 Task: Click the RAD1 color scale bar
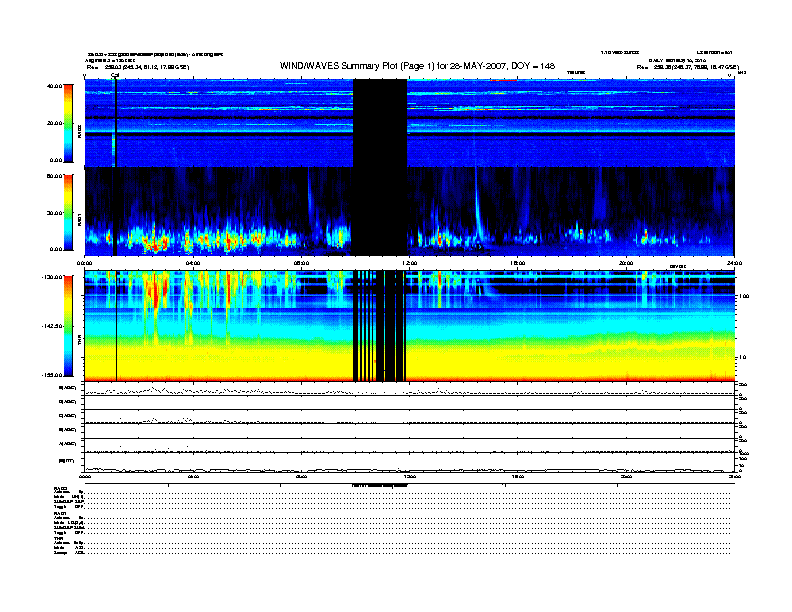point(69,212)
